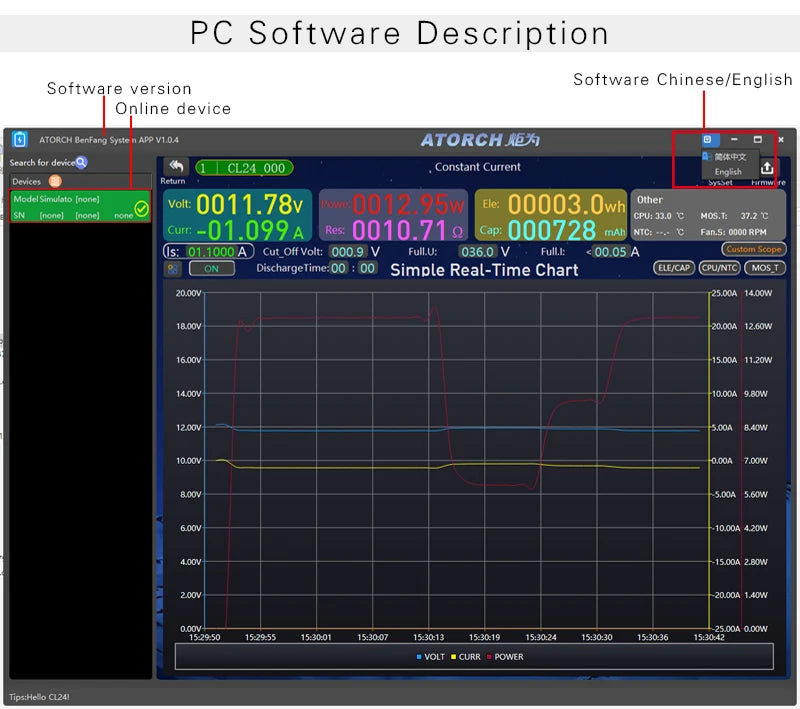
Task: Click the ATORCH battery app icon
Action: tap(19, 139)
